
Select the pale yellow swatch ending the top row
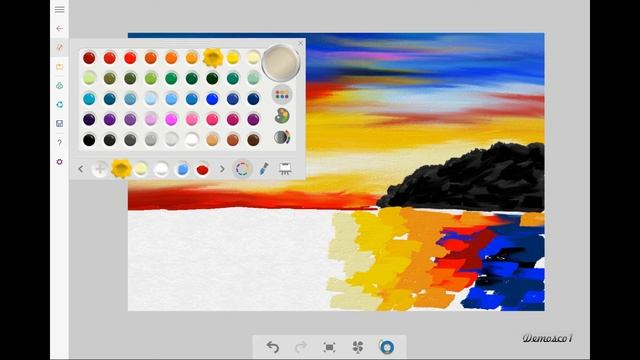tap(253, 58)
